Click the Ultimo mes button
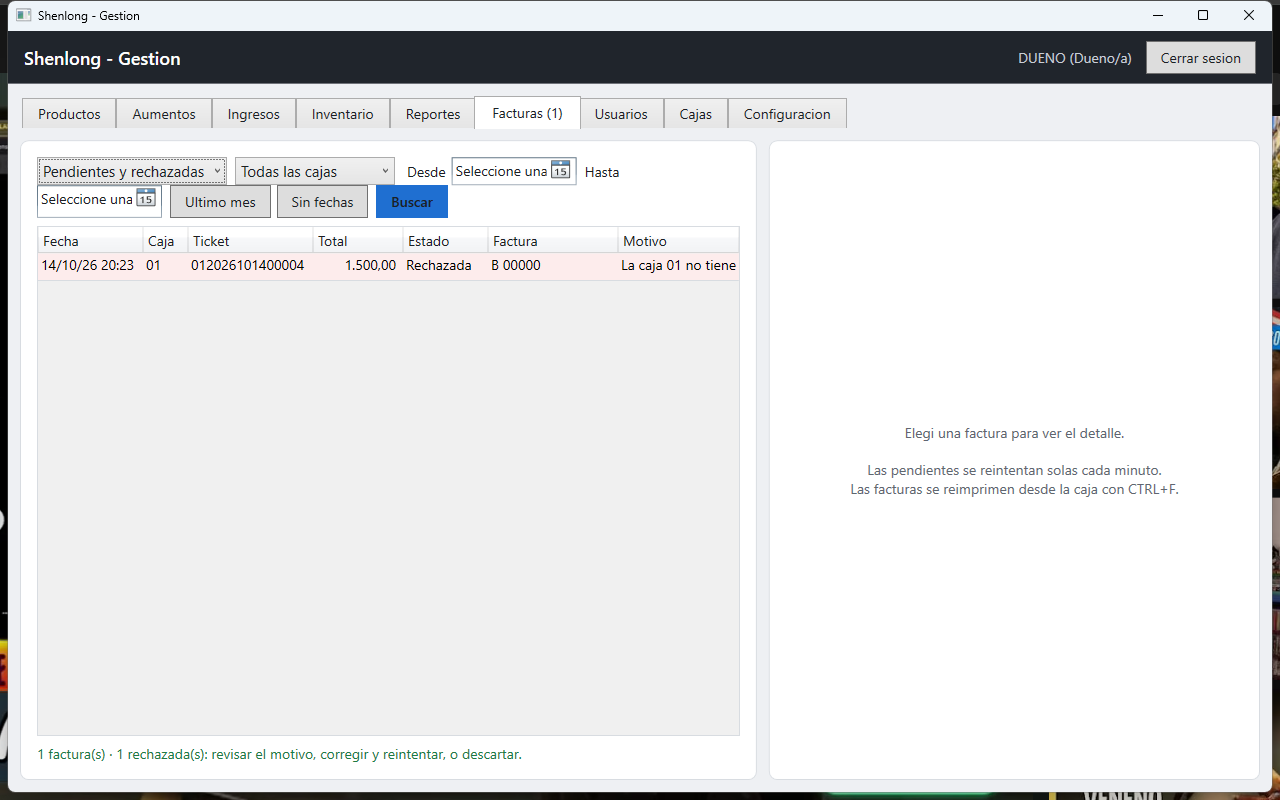Viewport: 1280px width, 800px height. 220,201
